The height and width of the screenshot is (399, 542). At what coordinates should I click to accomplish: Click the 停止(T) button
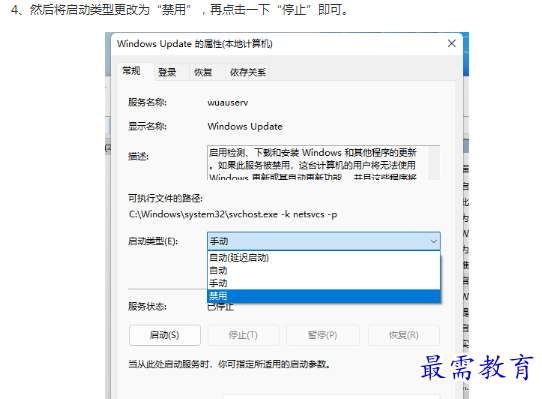(x=243, y=335)
